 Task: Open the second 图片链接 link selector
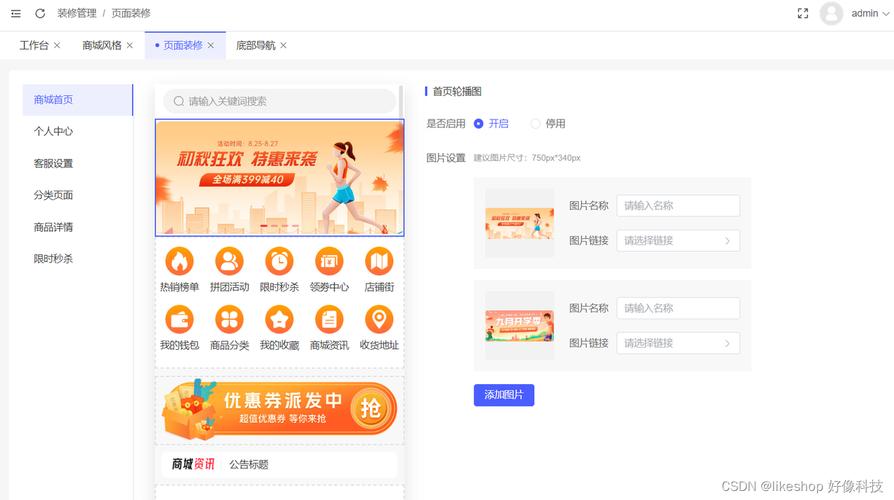tap(678, 343)
